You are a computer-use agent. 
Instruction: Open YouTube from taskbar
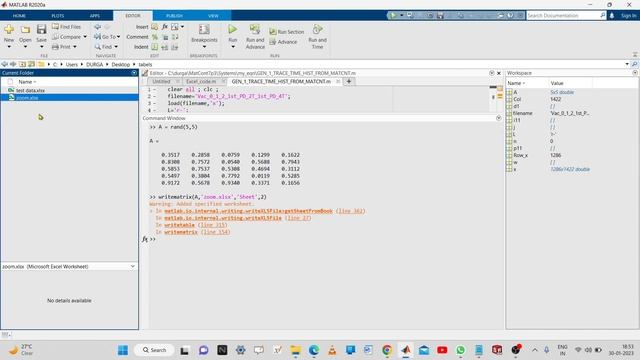tap(442, 350)
